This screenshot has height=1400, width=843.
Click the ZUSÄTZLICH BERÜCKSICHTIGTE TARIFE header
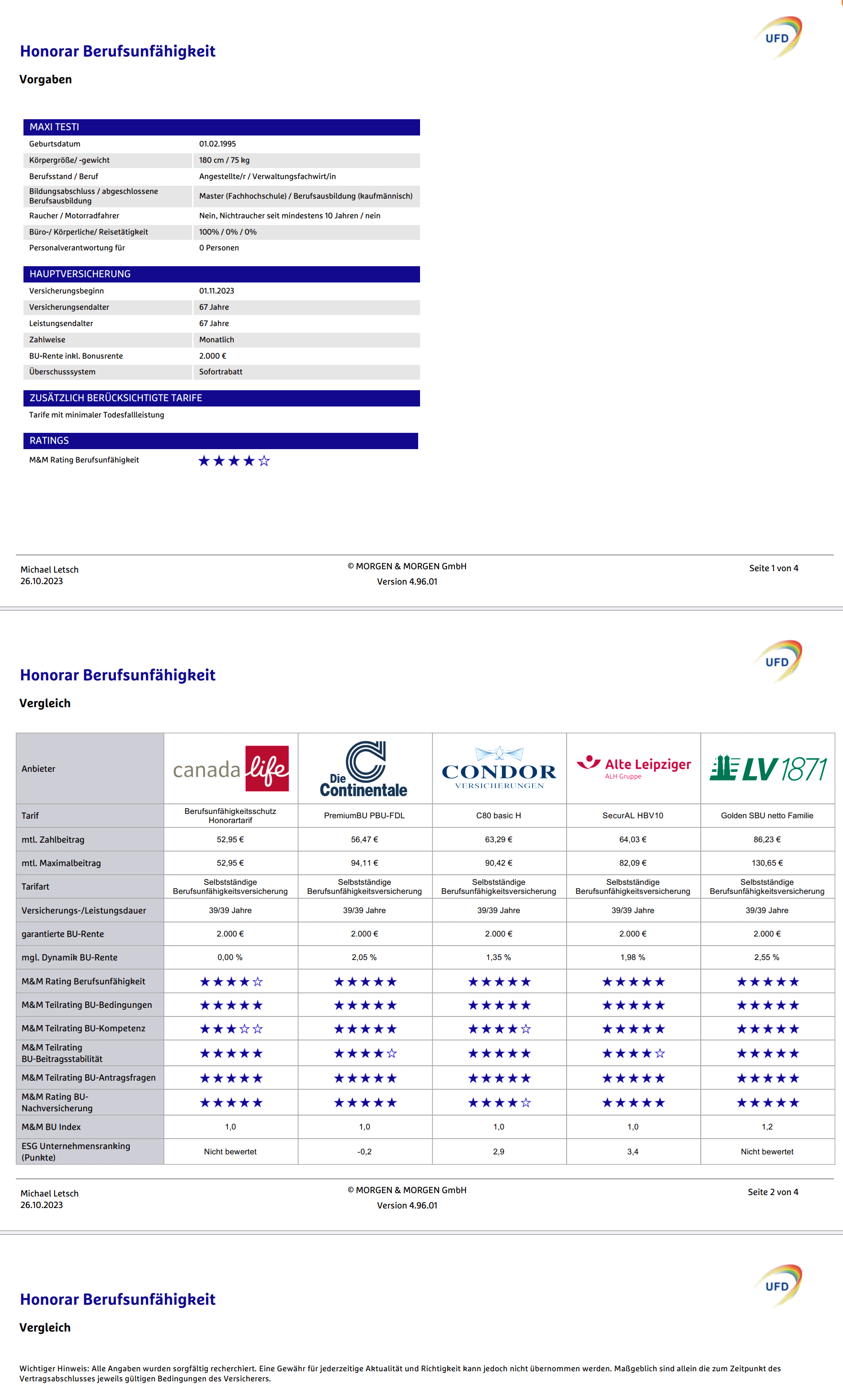(x=222, y=398)
